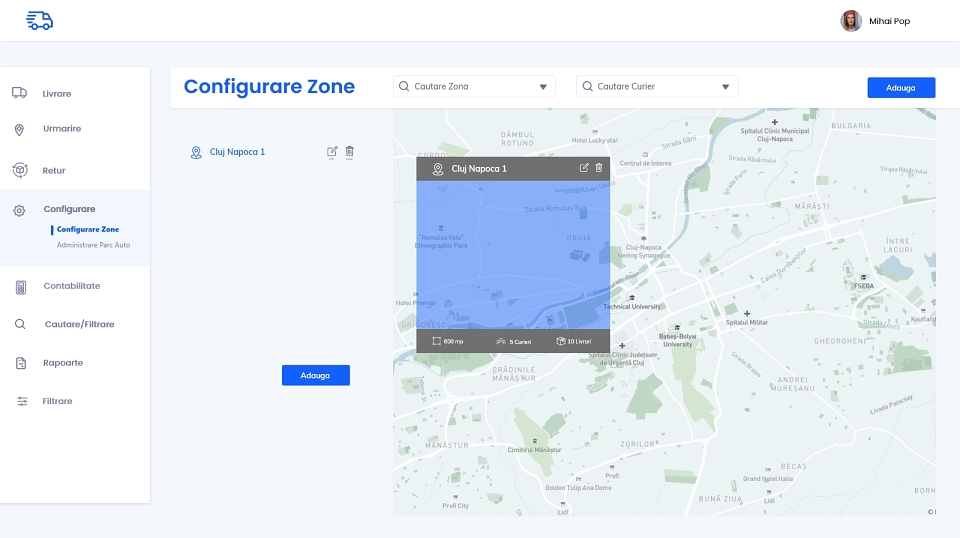The image size is (960, 538).
Task: Click the Urmarire location pin icon
Action: pyautogui.click(x=19, y=130)
